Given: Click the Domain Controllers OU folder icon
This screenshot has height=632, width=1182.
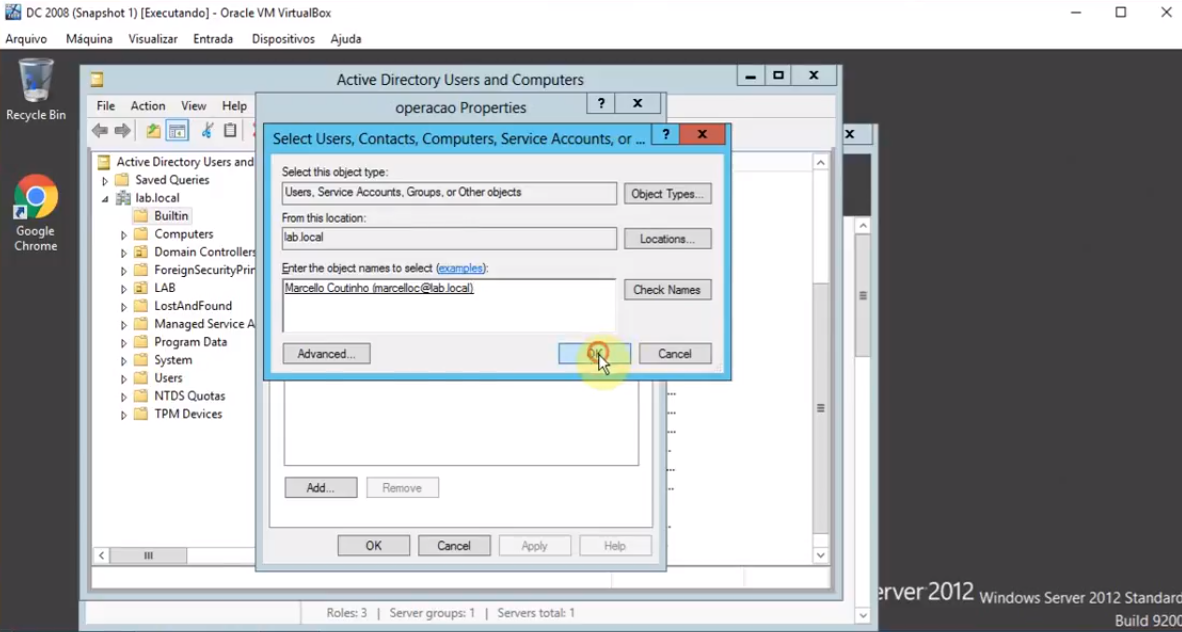Looking at the screenshot, I should tap(141, 252).
